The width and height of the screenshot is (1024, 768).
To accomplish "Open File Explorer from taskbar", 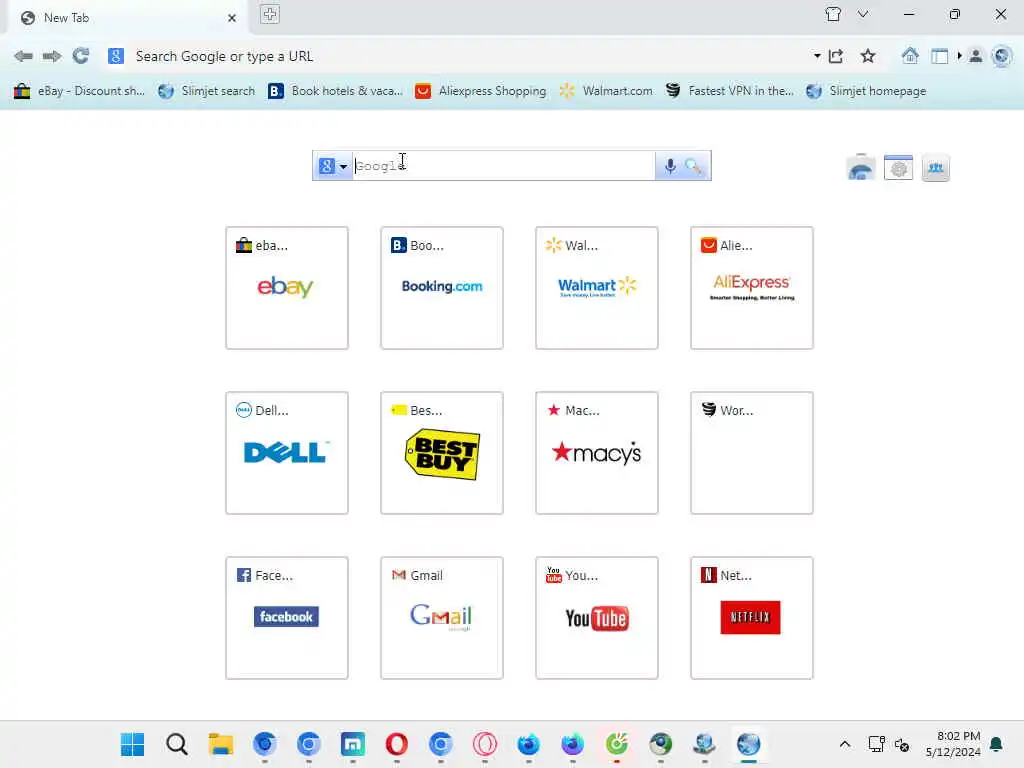I will (x=221, y=744).
